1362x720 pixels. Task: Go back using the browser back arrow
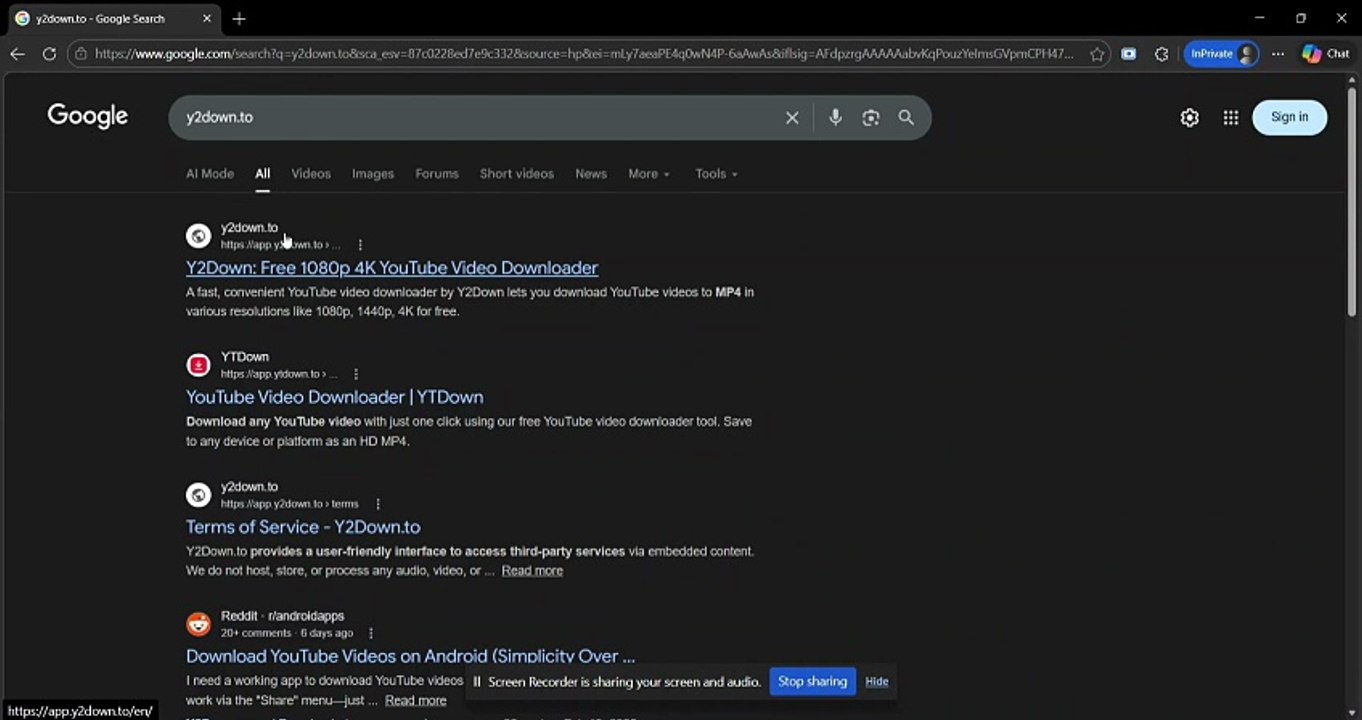pyautogui.click(x=17, y=54)
